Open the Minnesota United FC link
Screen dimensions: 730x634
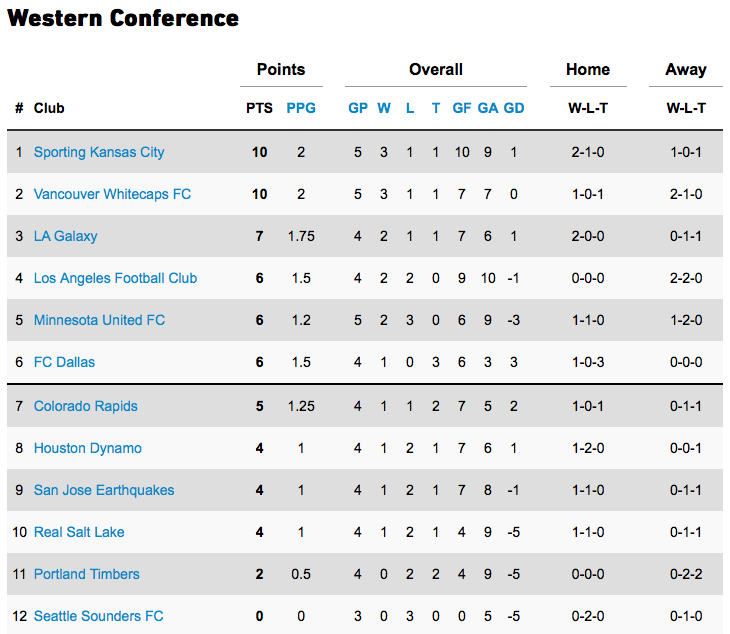[x=99, y=320]
